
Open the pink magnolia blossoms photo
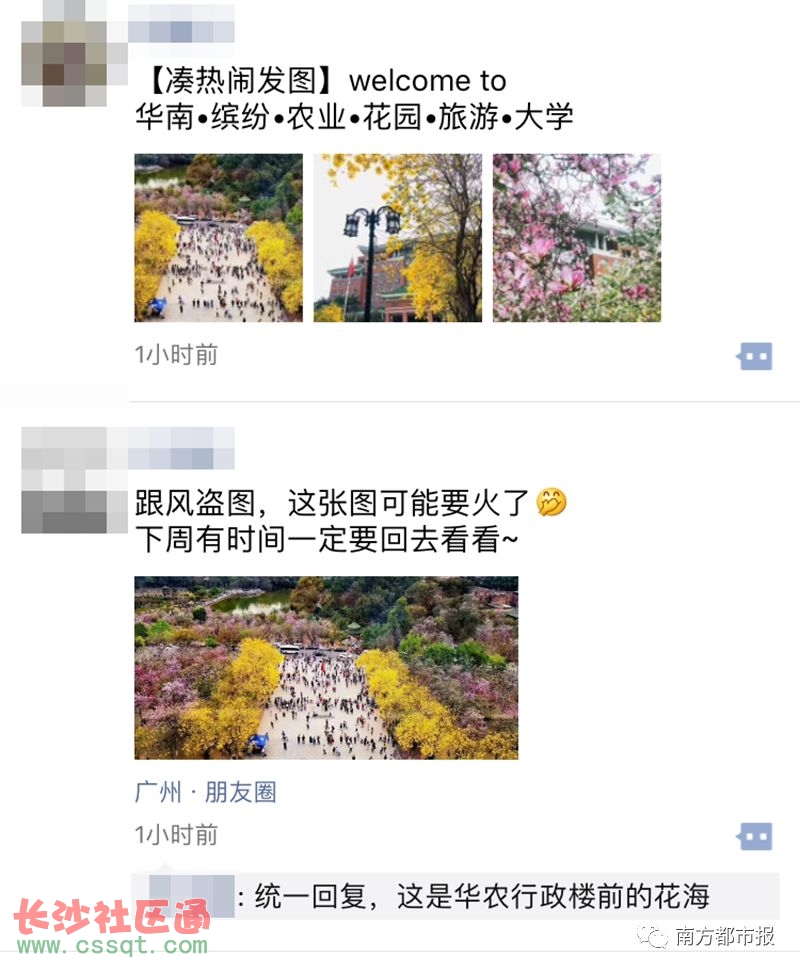pyautogui.click(x=576, y=238)
